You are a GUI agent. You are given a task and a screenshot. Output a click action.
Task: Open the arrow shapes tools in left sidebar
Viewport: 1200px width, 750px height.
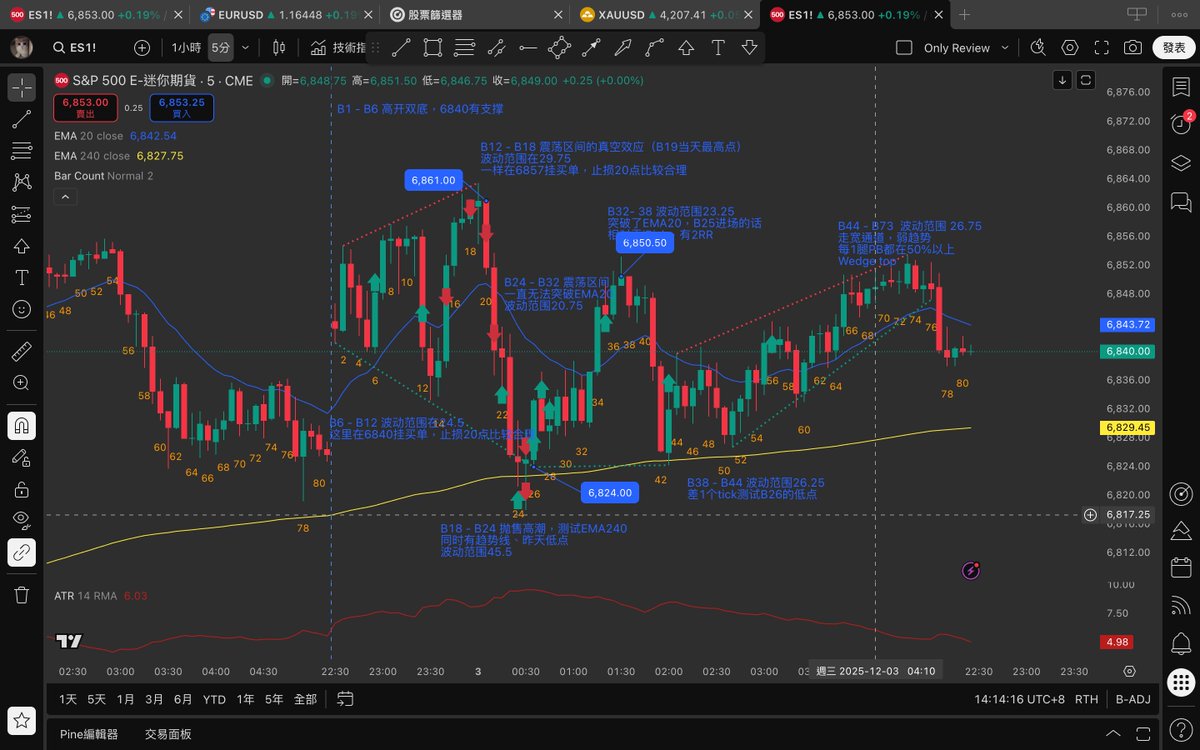coord(21,246)
